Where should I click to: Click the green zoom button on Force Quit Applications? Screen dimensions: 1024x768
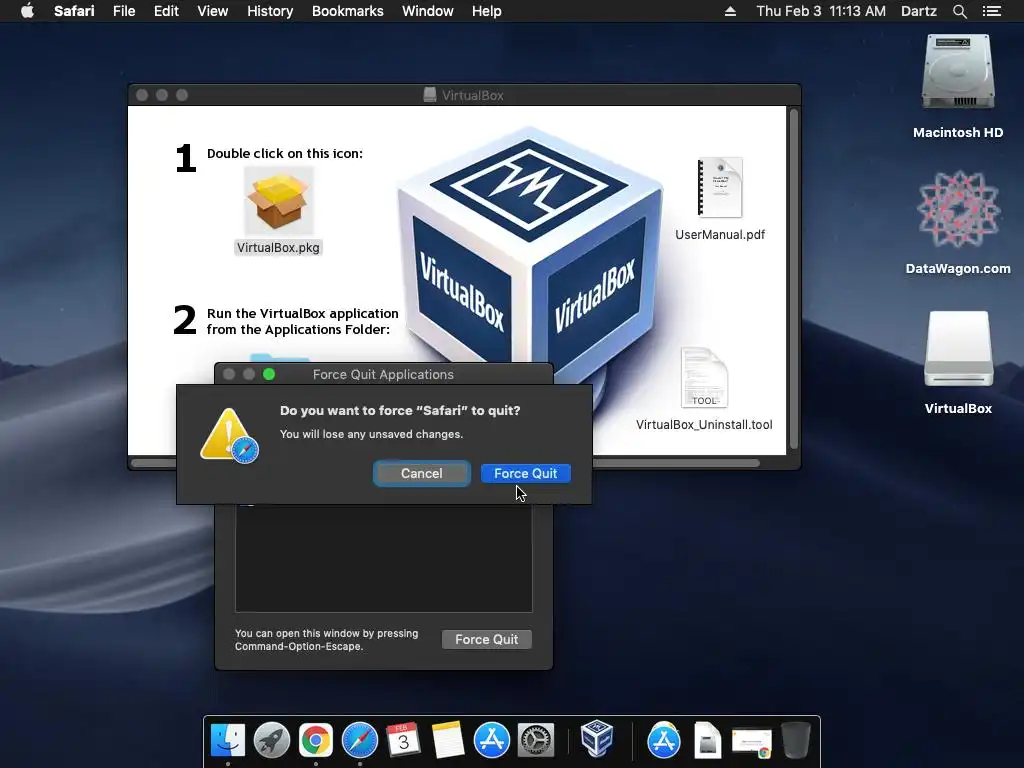click(269, 374)
